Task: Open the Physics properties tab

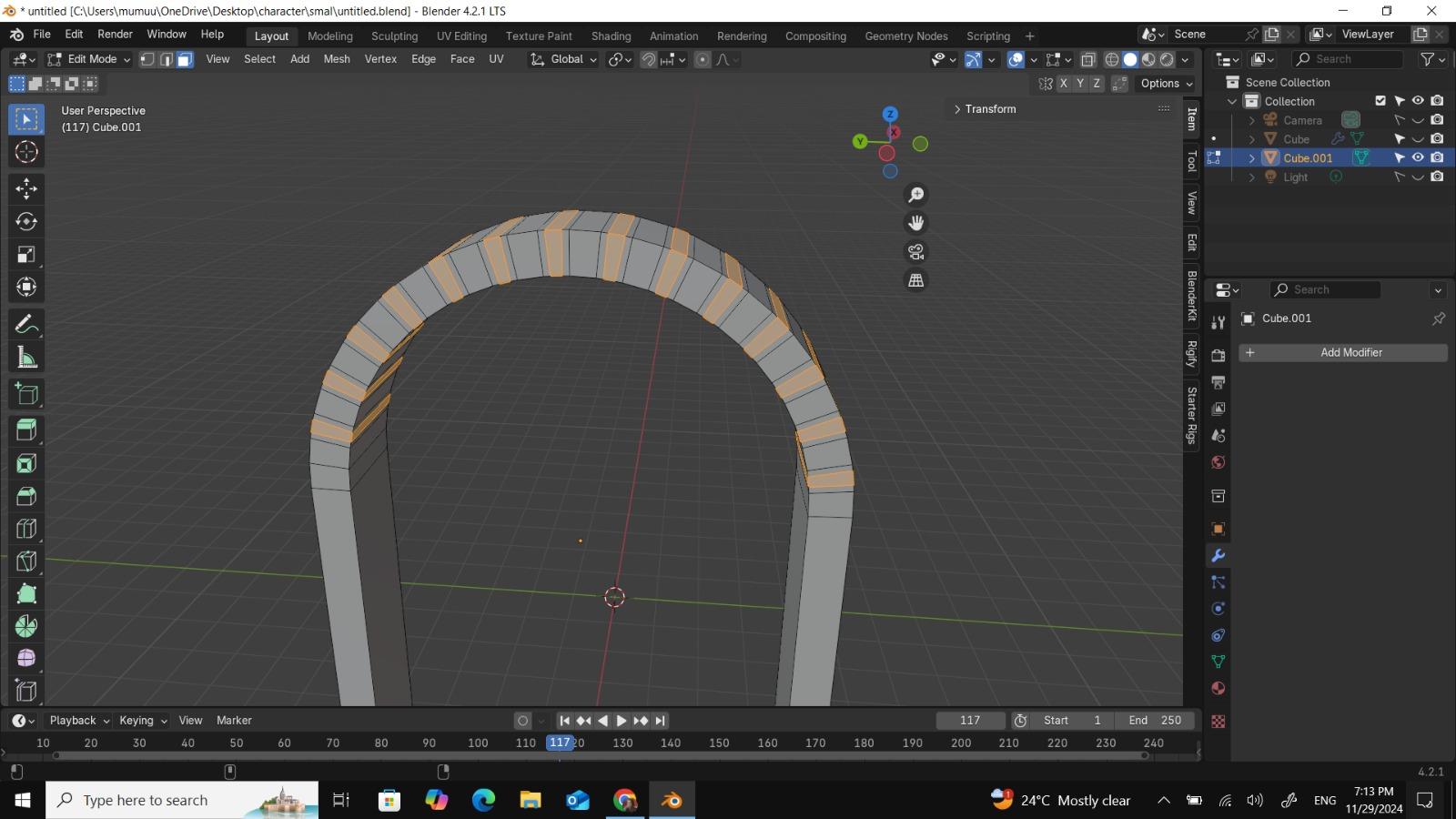Action: (1218, 609)
